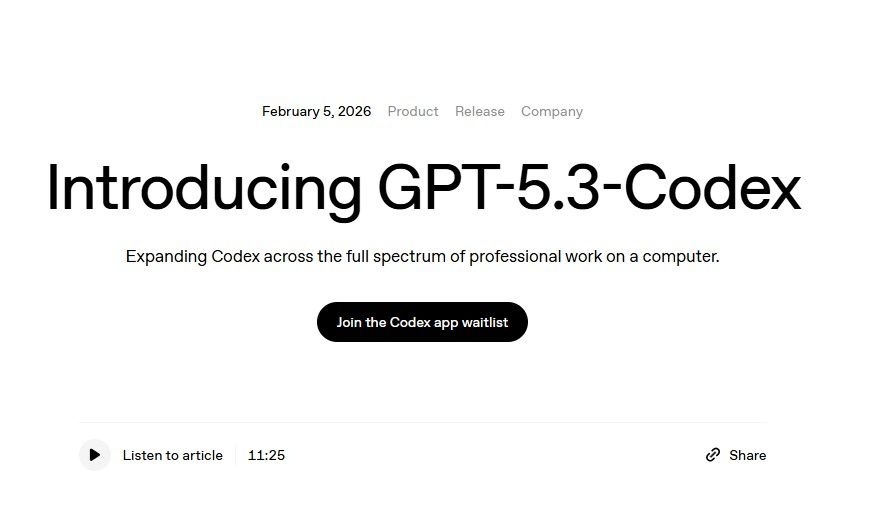The image size is (875, 514).
Task: Open the Company category tag
Action: [x=552, y=111]
